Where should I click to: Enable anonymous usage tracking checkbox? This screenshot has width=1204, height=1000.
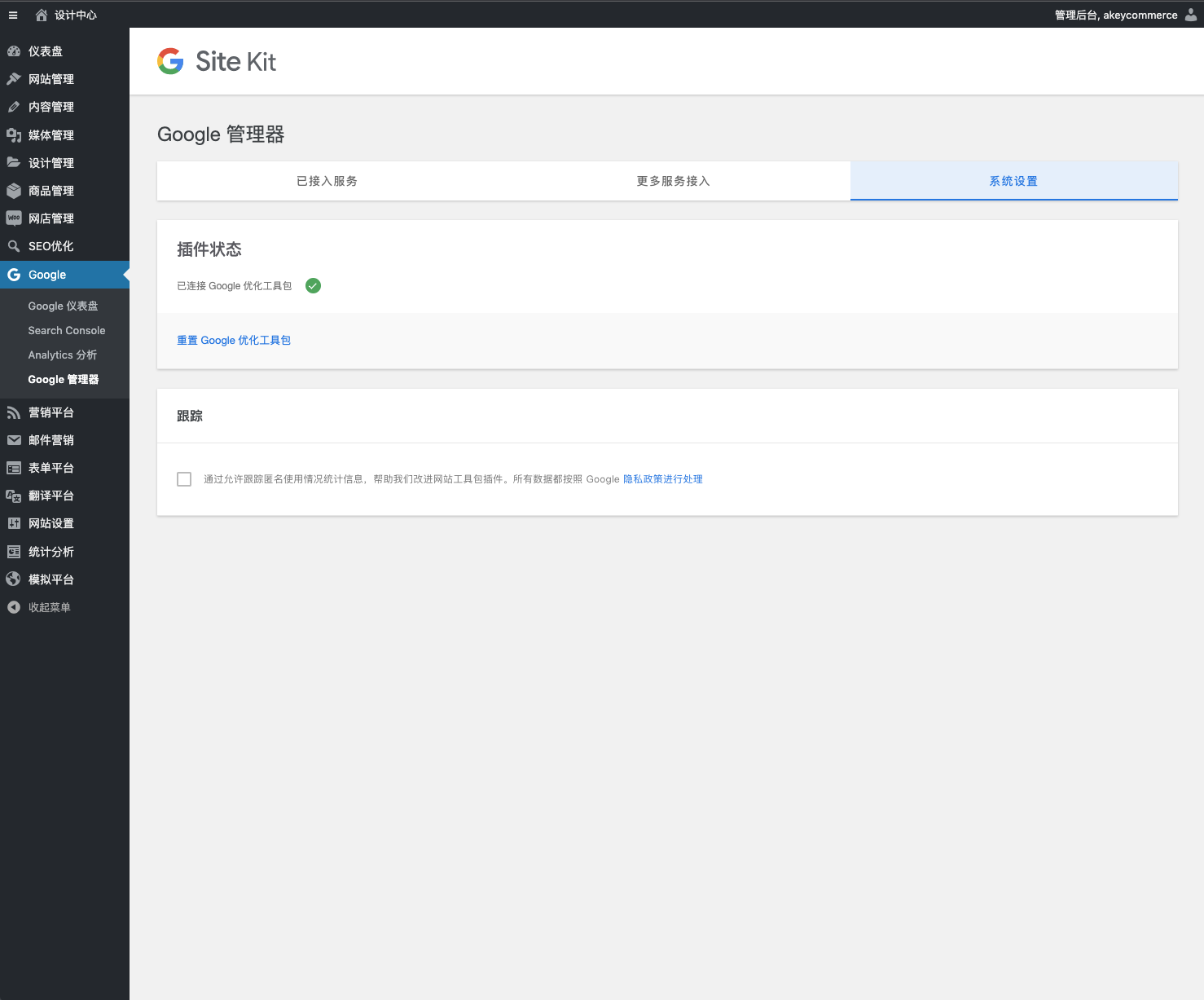coord(184,479)
